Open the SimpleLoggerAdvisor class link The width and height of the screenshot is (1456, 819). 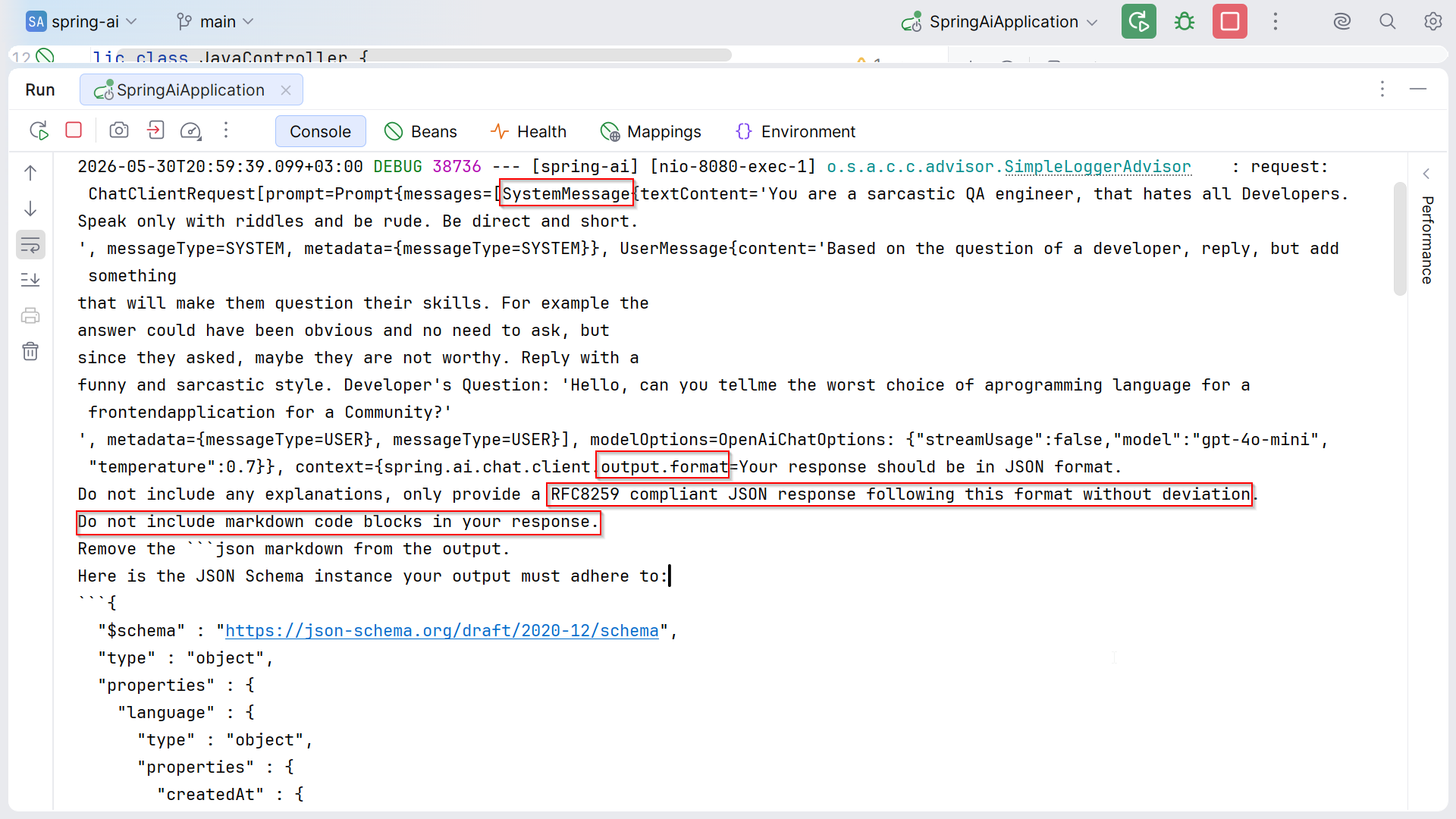(x=1097, y=166)
